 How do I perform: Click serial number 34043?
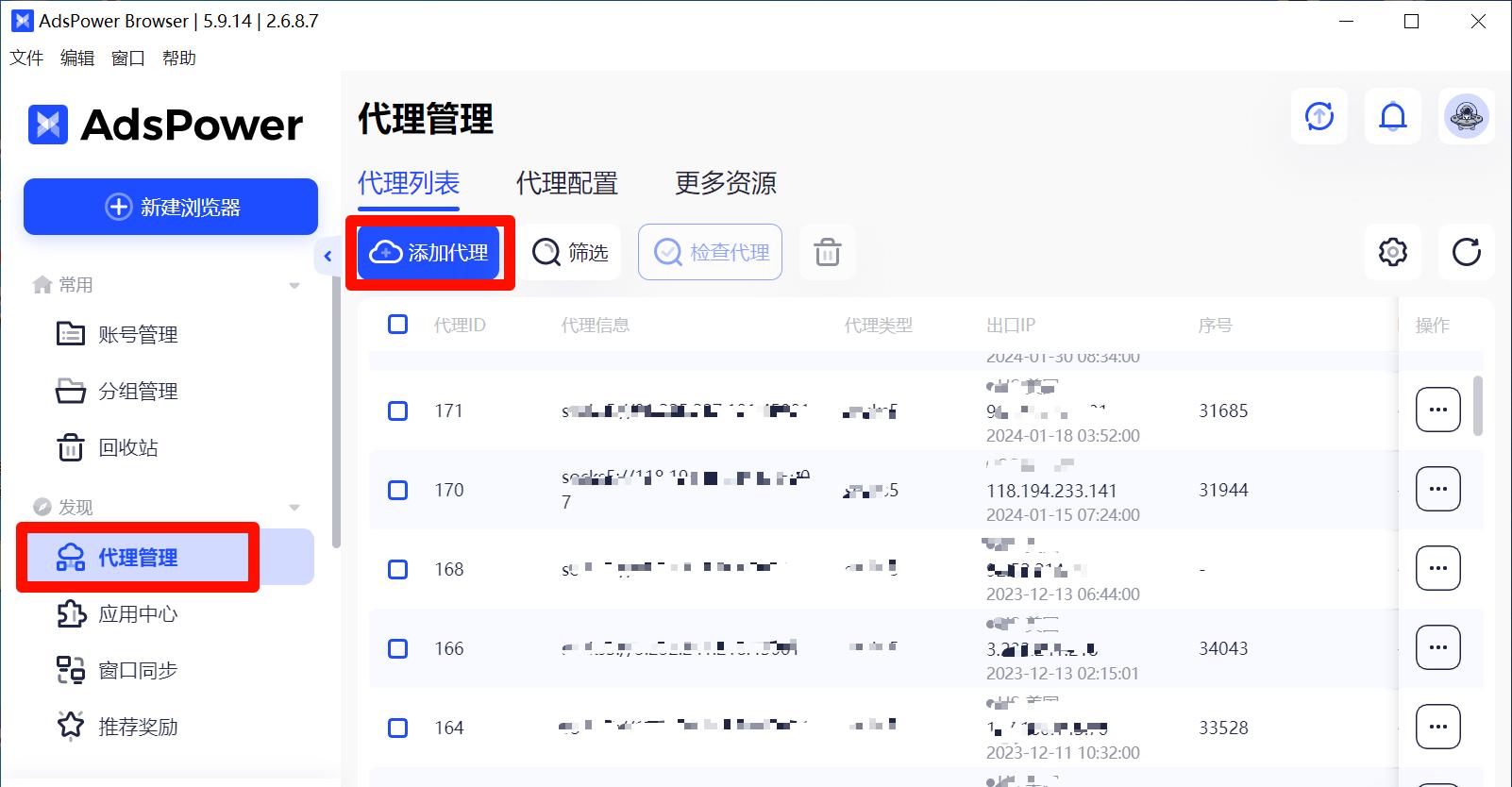1223,649
